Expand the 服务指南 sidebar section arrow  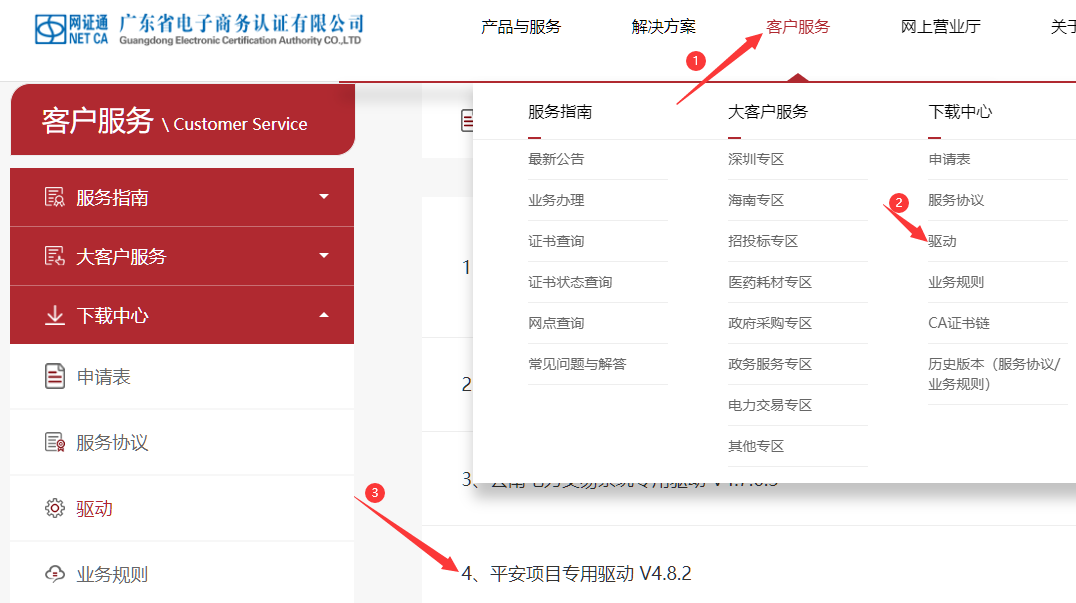tap(323, 197)
